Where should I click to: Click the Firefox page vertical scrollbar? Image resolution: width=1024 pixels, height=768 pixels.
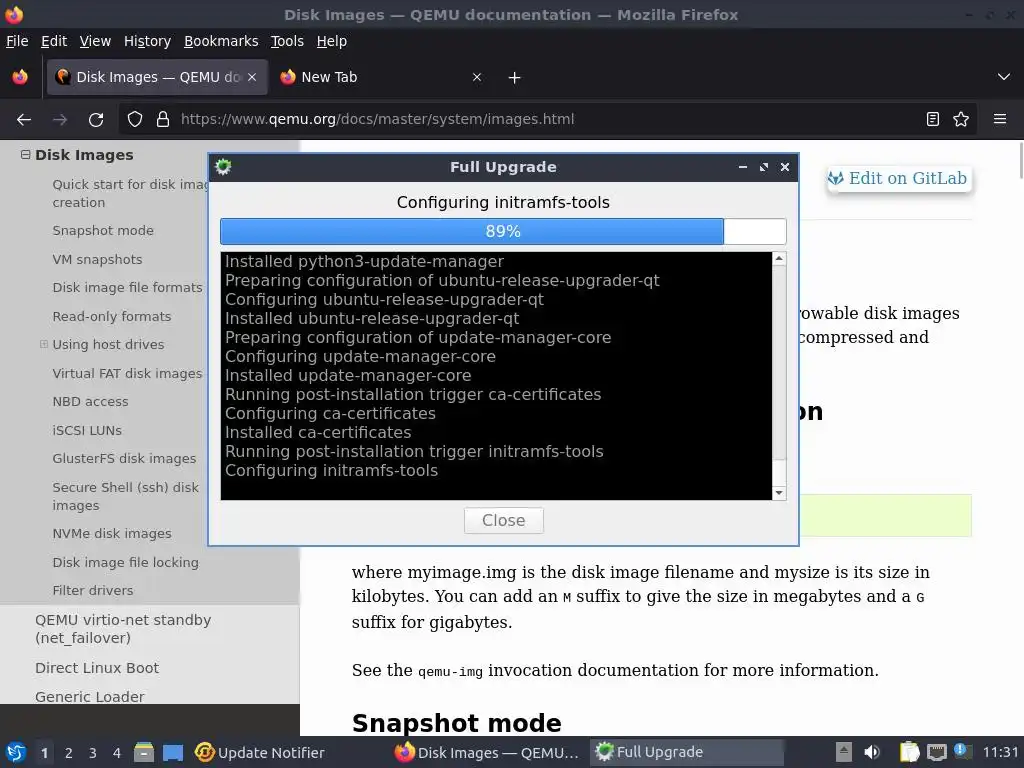pyautogui.click(x=1021, y=160)
